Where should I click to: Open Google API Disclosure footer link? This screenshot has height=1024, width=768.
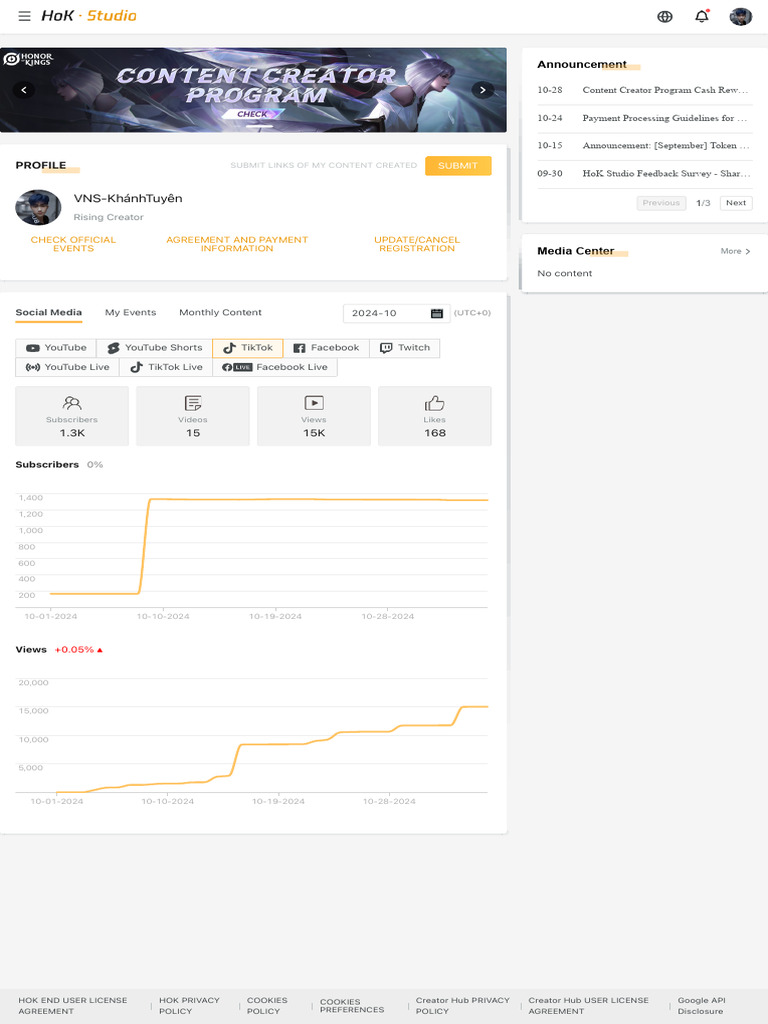701,1006
